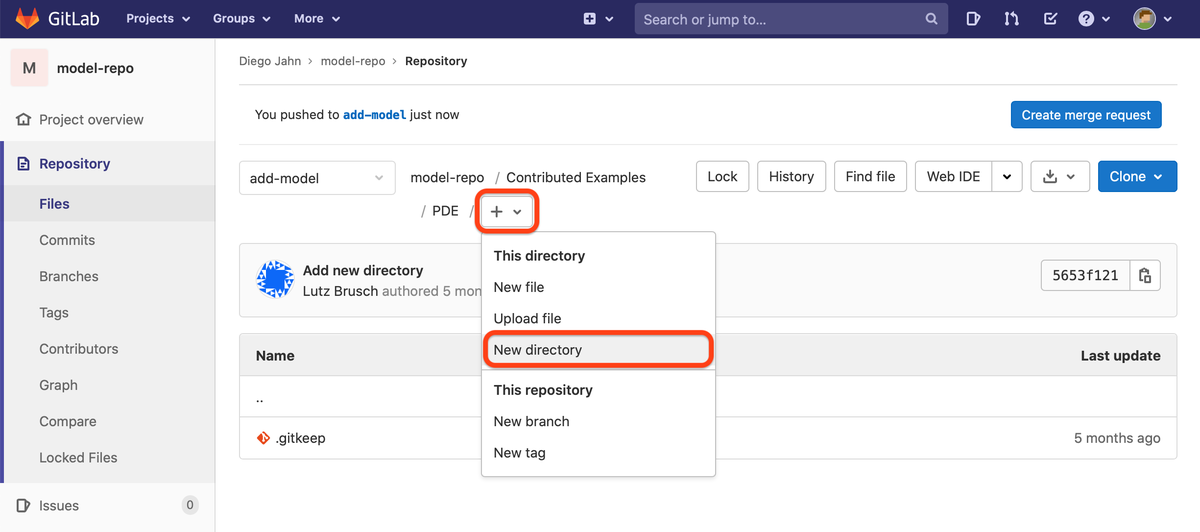Select New branch menu entry
1200x532 pixels.
531,421
